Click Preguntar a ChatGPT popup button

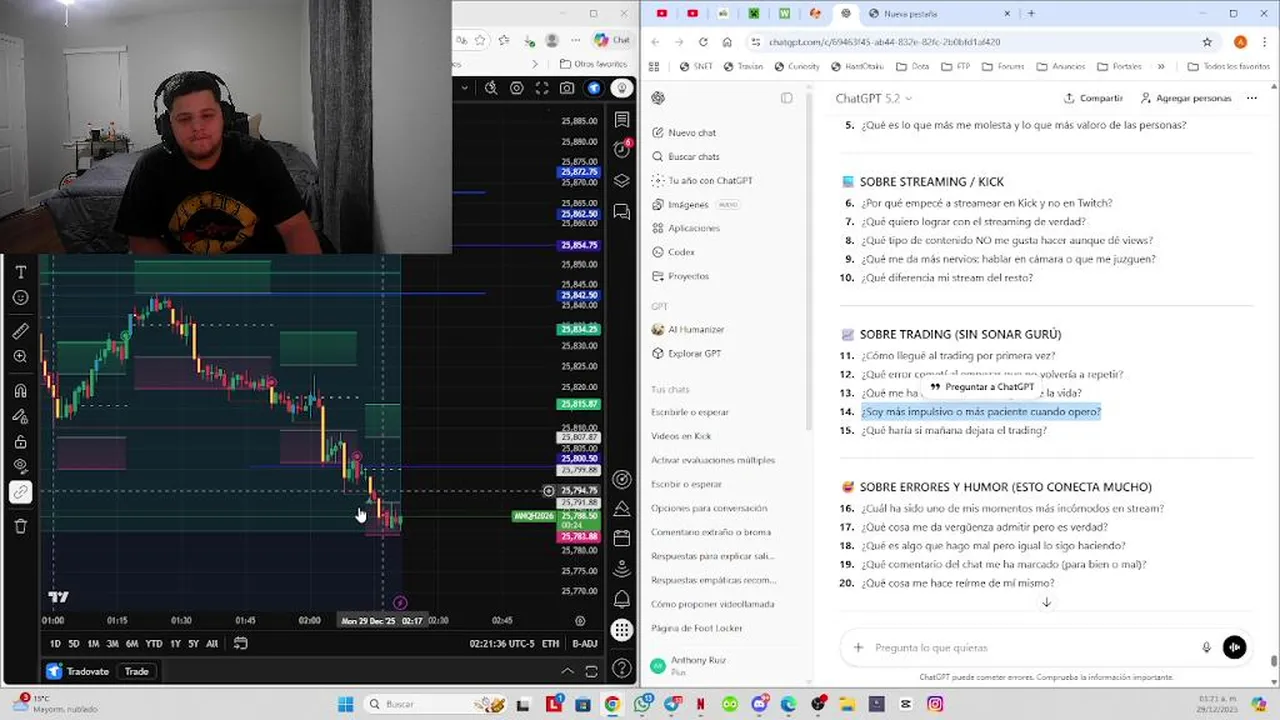pos(982,387)
